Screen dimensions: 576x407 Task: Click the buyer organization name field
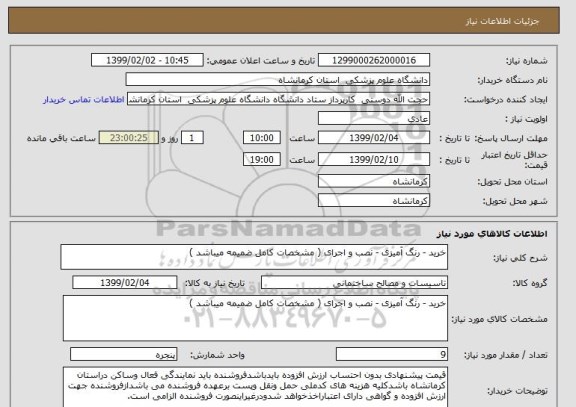point(278,80)
